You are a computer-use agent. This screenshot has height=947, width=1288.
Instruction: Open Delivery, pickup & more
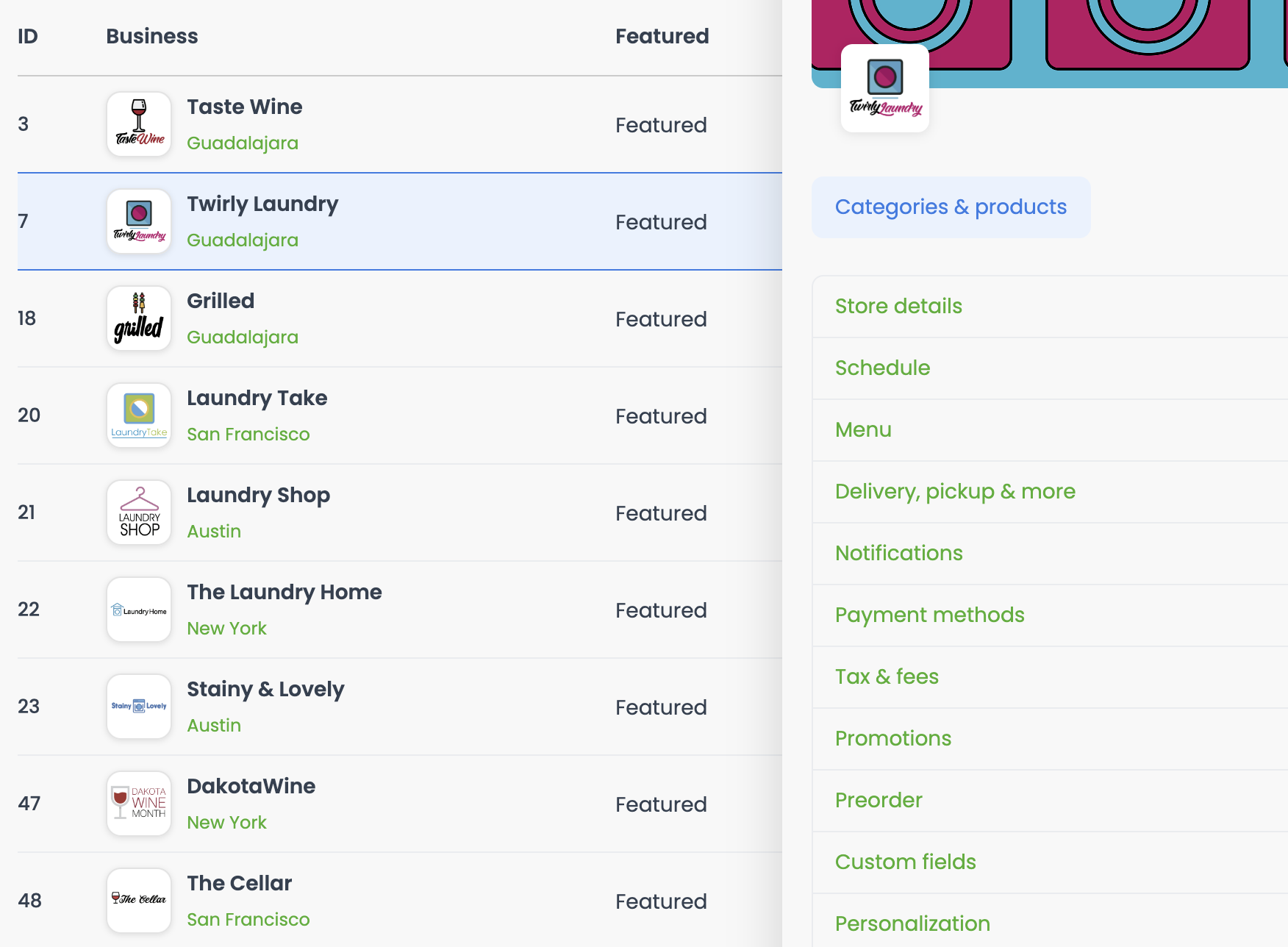1050,492
